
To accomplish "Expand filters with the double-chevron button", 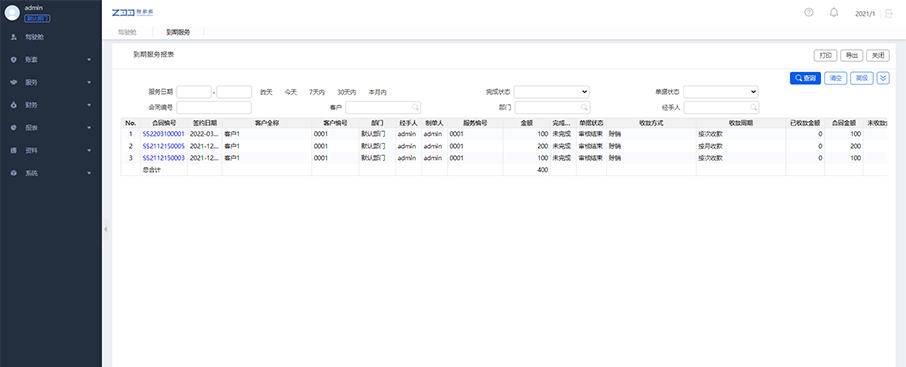I will coord(883,78).
